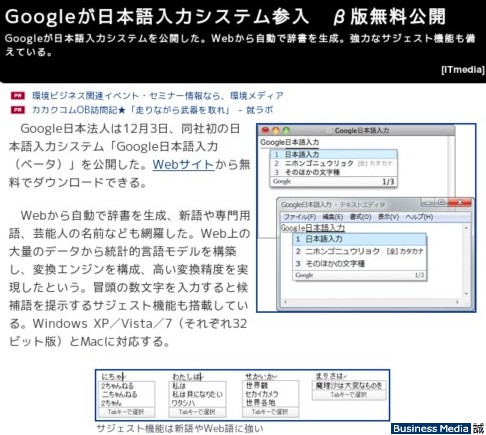Click the text editor horizontal scrollbar left arrow

point(285,302)
